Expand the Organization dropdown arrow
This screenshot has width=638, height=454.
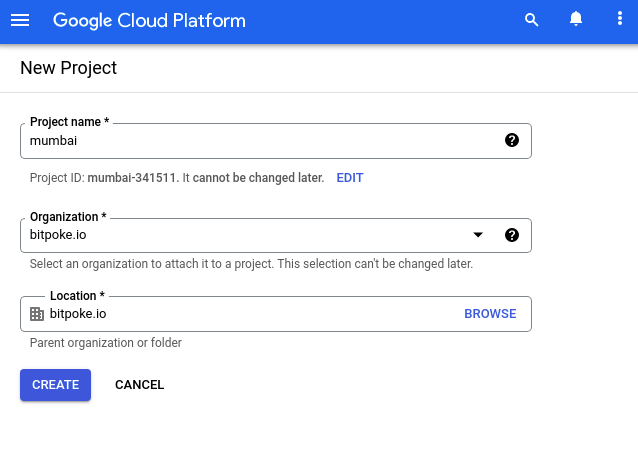pos(478,235)
